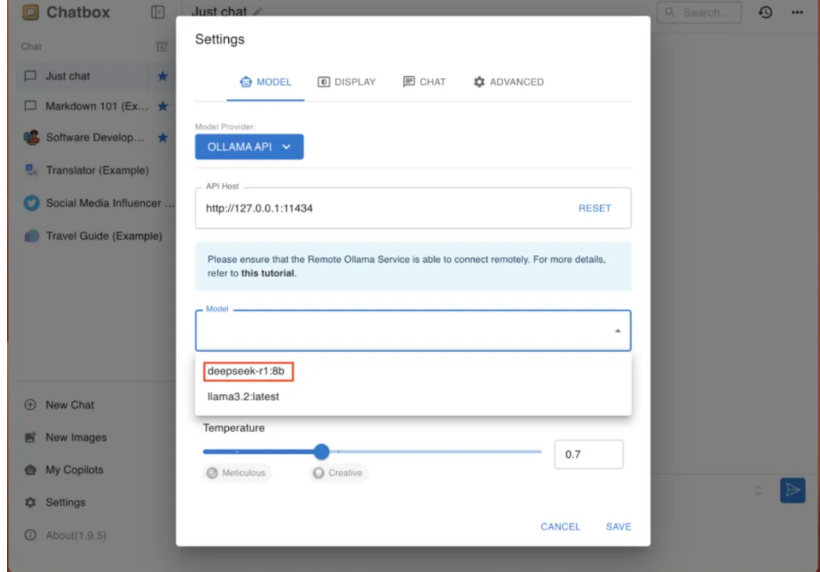820x572 pixels.
Task: Collapse the Model dropdown arrow
Action: pyautogui.click(x=618, y=330)
